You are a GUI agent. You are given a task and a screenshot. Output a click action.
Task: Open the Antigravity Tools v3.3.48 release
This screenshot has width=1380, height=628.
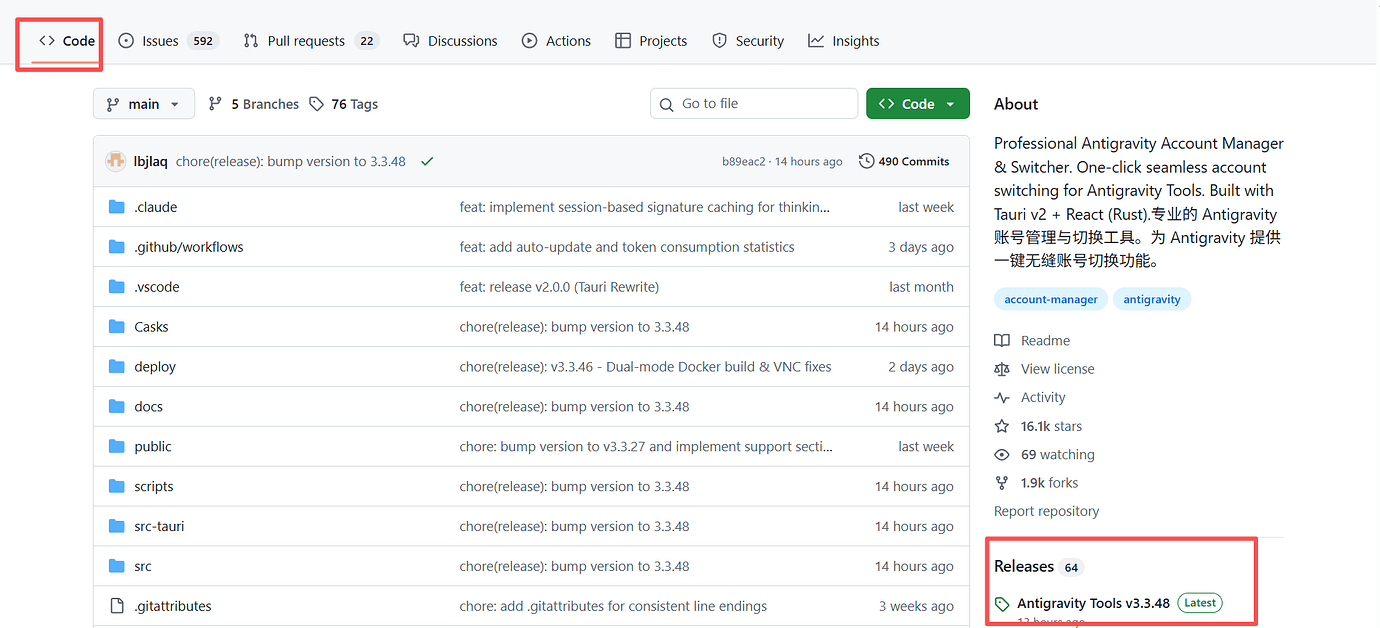click(x=1093, y=603)
